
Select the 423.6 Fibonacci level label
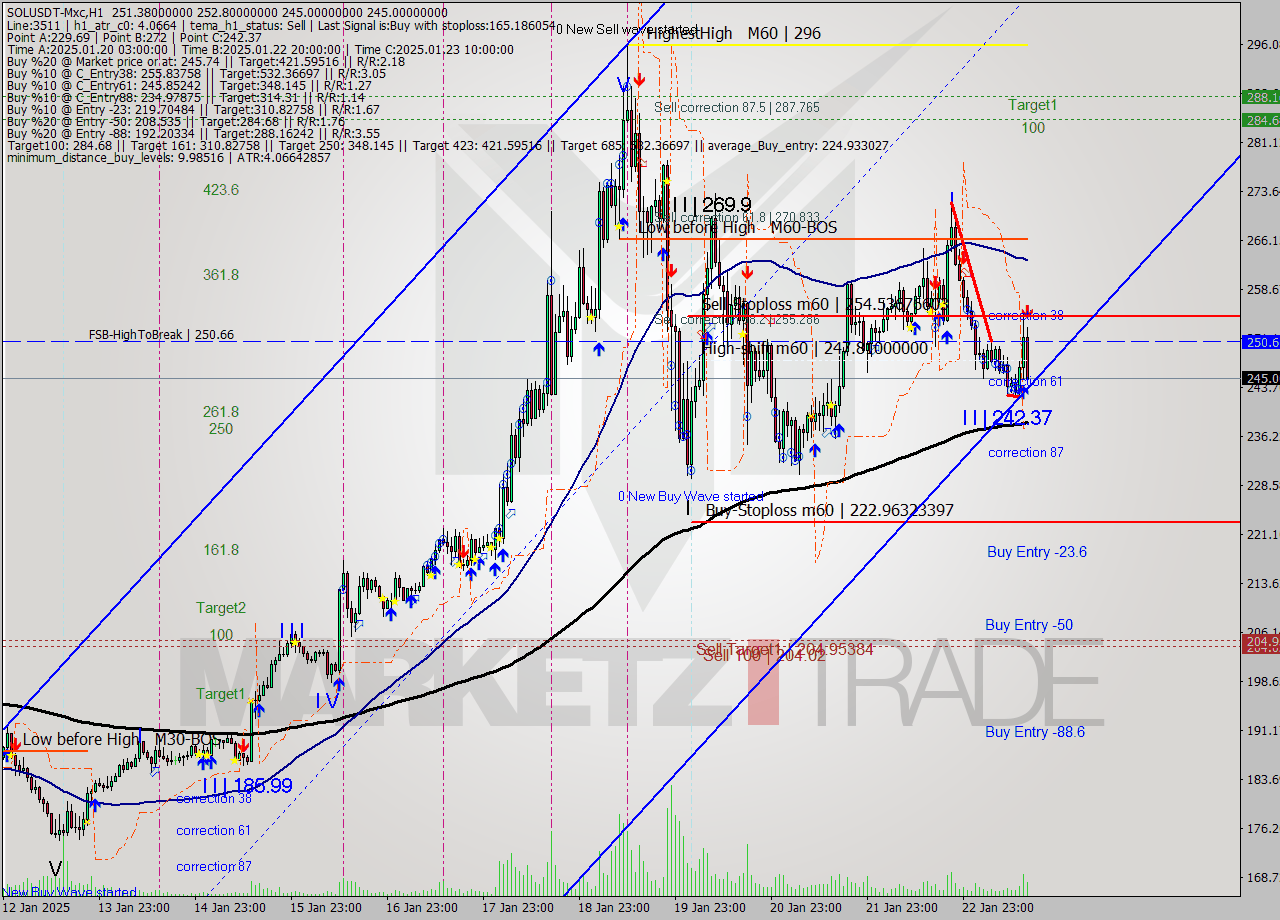(221, 189)
